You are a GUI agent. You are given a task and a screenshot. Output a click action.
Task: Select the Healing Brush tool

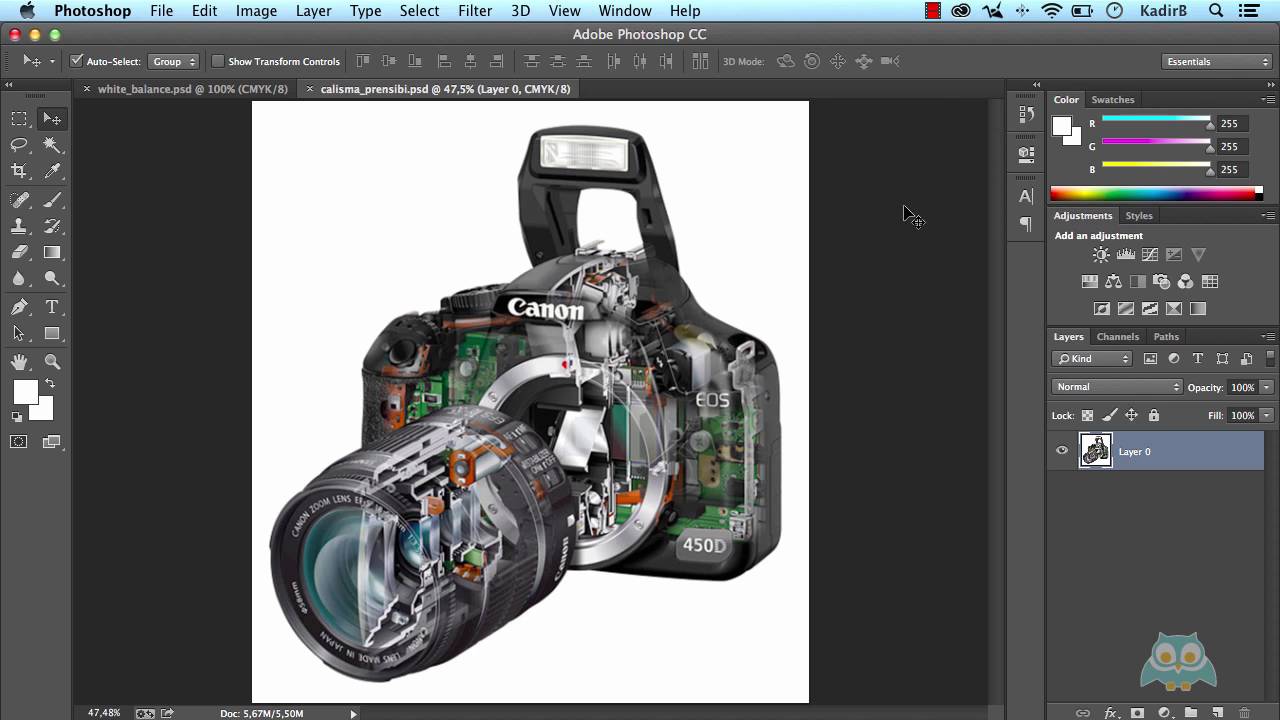(x=19, y=200)
